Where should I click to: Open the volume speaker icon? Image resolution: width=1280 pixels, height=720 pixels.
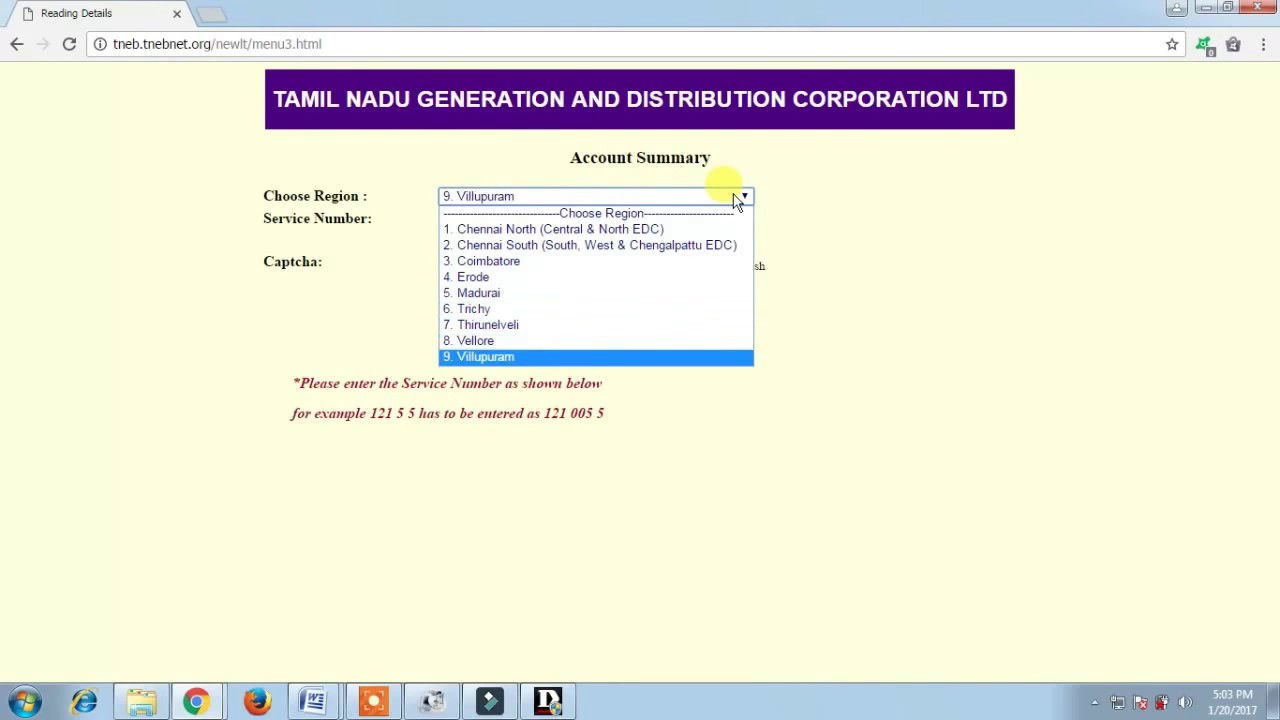1185,702
